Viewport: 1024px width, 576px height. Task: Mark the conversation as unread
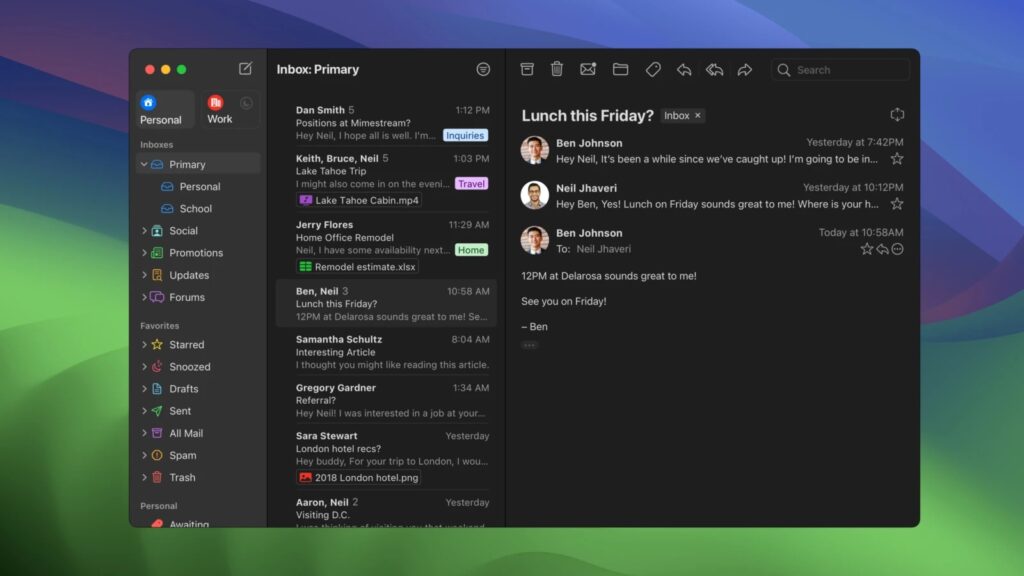(x=588, y=69)
